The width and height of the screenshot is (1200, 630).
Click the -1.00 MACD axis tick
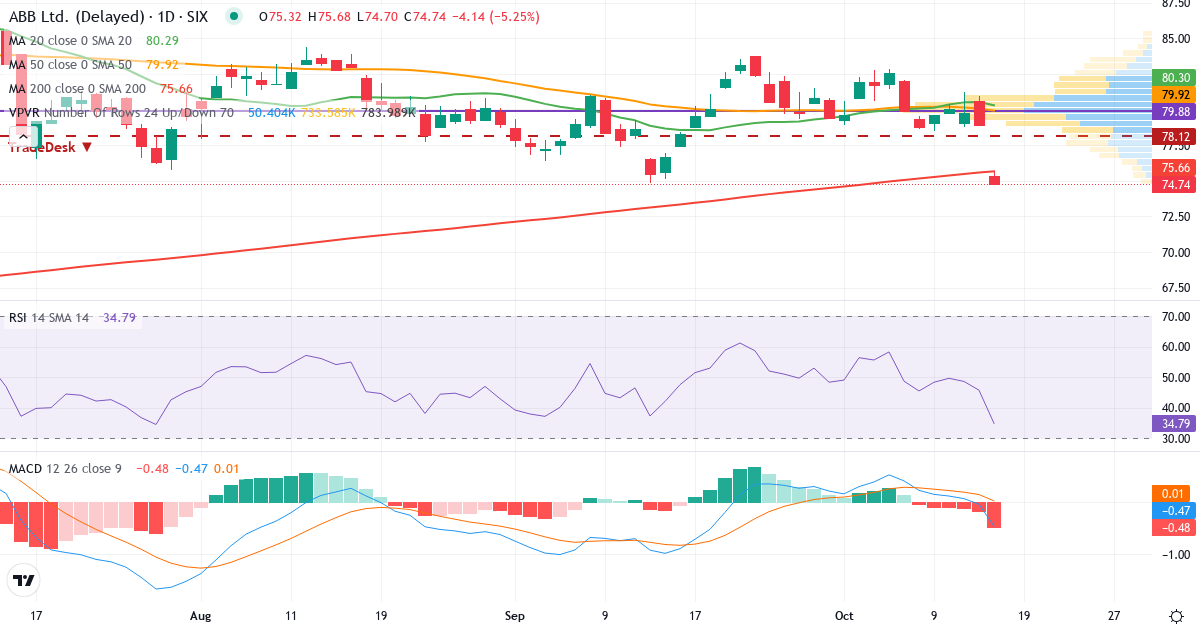1176,554
